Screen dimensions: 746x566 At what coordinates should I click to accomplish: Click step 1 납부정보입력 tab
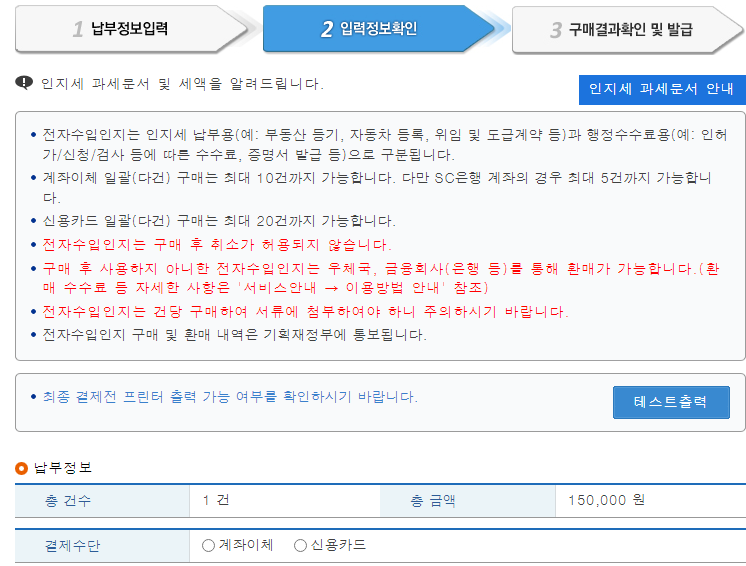[132, 29]
